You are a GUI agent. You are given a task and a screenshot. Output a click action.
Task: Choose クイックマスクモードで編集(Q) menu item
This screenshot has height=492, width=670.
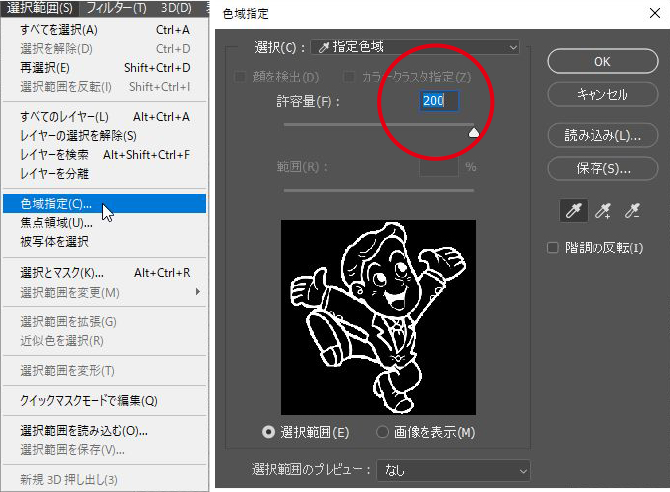point(105,401)
